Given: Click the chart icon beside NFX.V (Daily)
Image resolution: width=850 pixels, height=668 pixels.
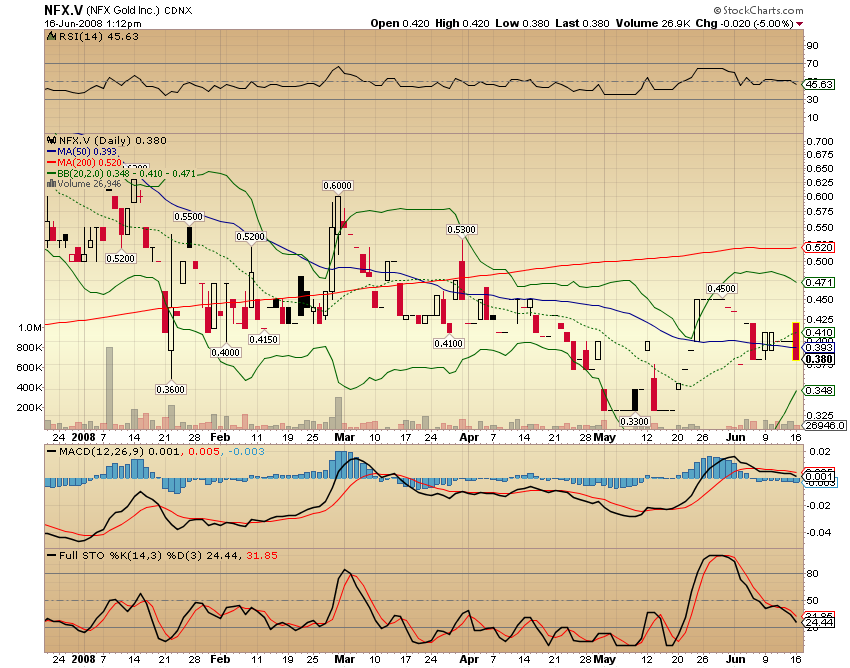Looking at the screenshot, I should 52,141.
